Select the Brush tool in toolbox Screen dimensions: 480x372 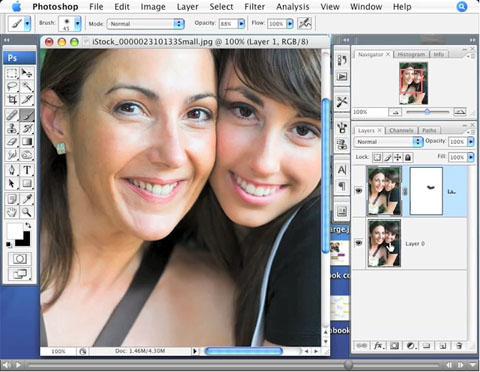coord(27,115)
